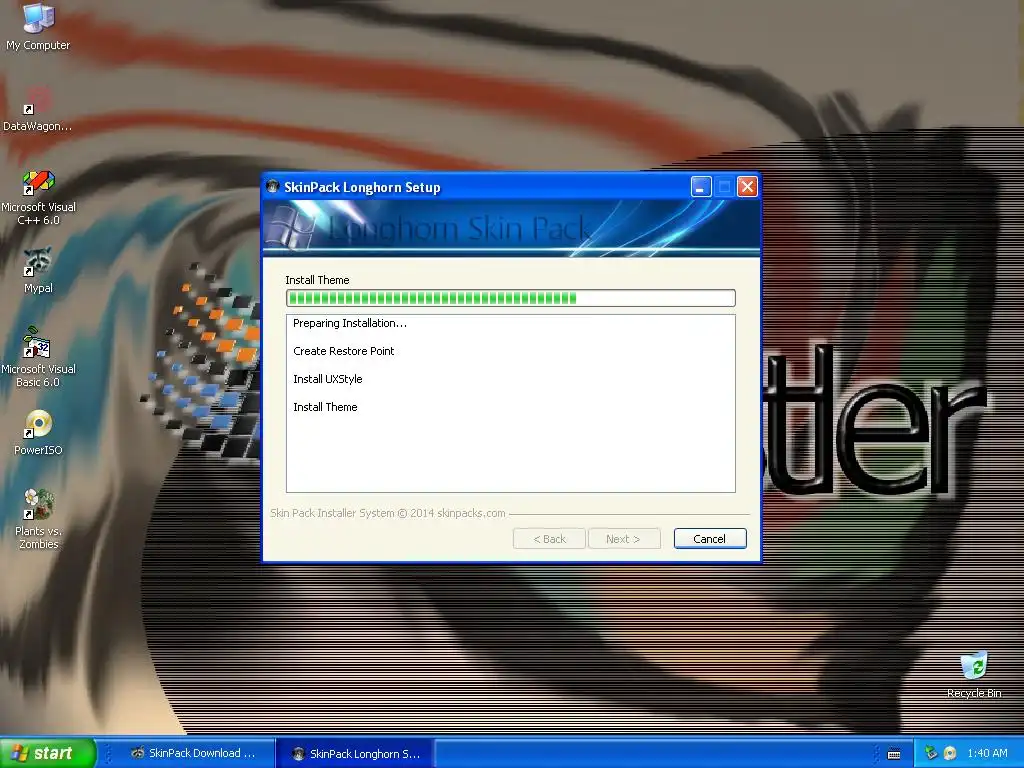Select 'Install UXStyle' log line

(x=327, y=379)
